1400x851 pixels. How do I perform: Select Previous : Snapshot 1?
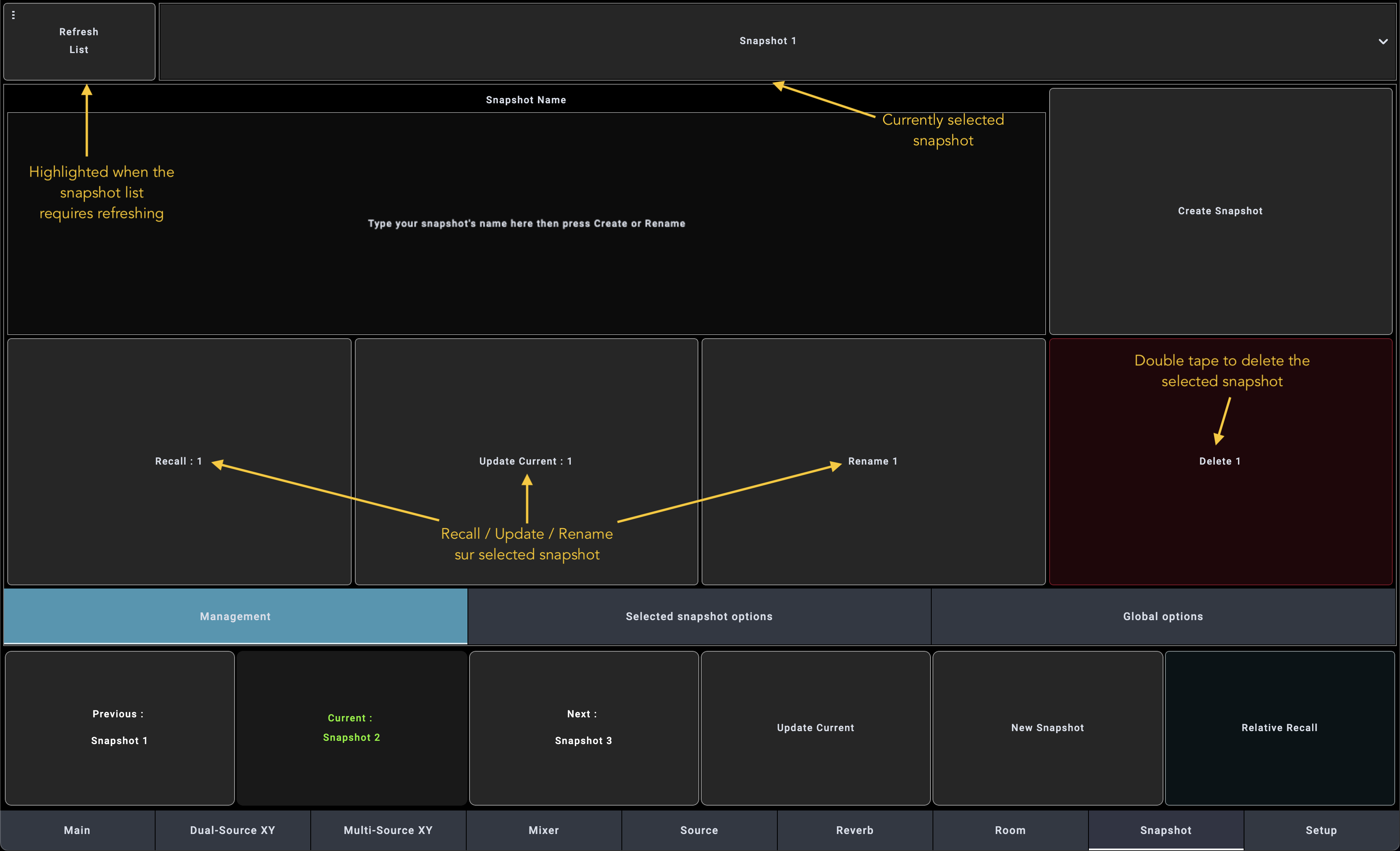point(119,728)
